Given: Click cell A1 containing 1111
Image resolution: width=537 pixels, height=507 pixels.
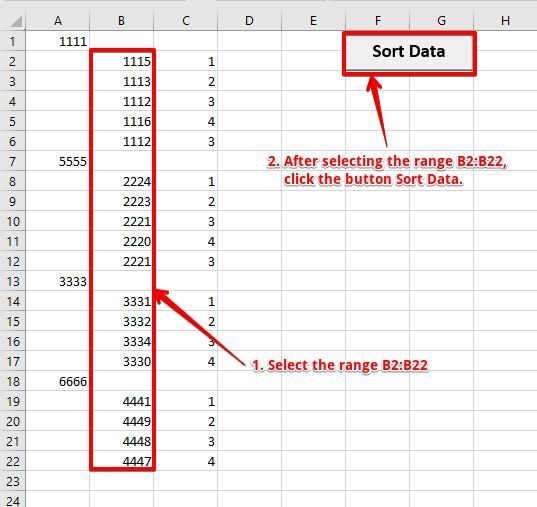Looking at the screenshot, I should [58, 41].
